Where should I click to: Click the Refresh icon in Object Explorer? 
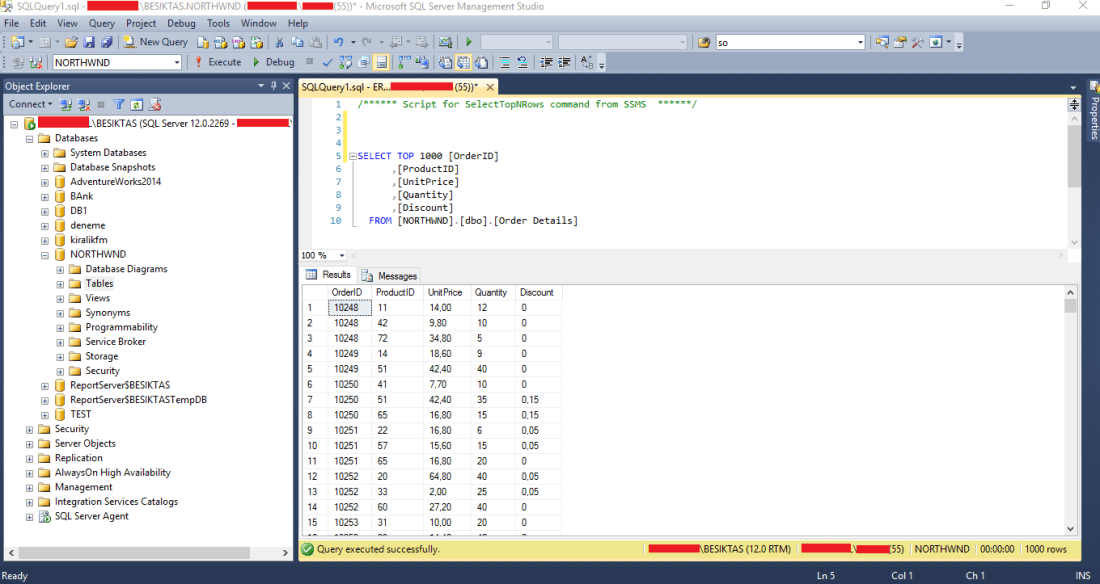(136, 104)
